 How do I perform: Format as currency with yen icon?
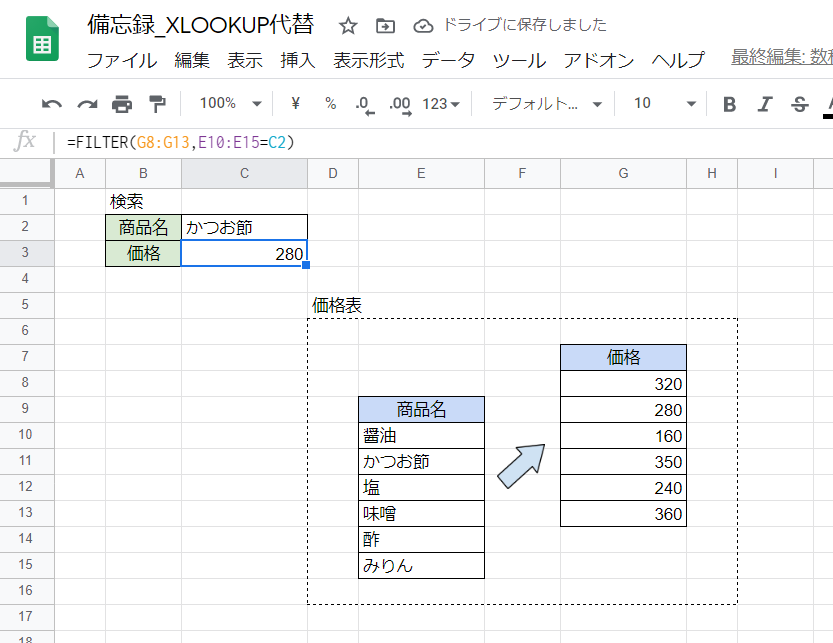(296, 103)
